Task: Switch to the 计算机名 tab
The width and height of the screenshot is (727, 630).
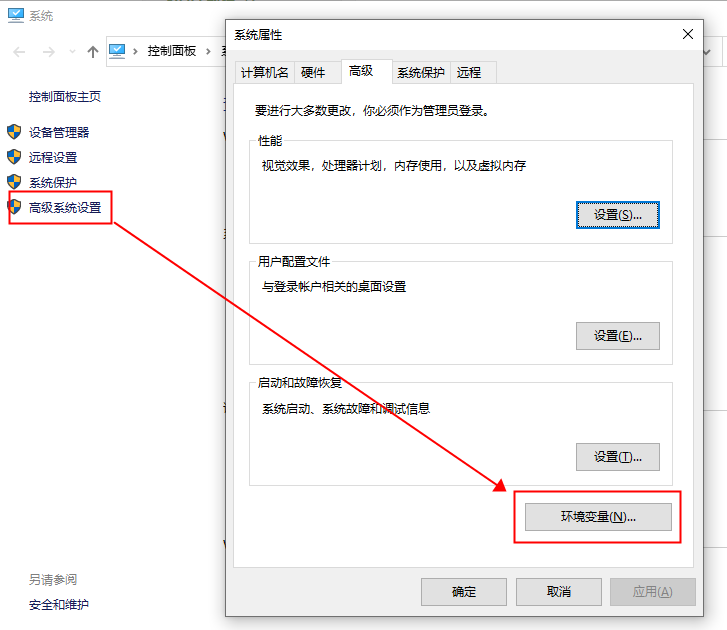Action: click(264, 73)
